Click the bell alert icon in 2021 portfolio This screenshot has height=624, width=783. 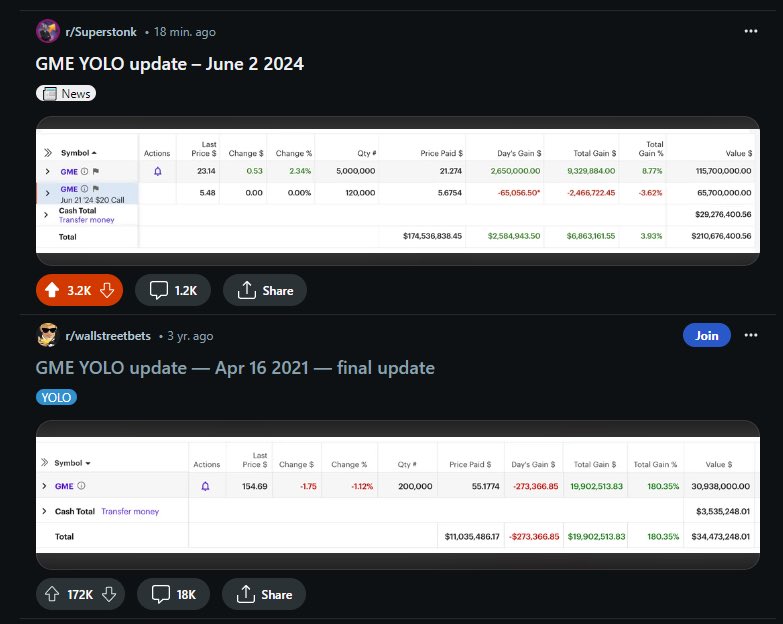click(205, 486)
